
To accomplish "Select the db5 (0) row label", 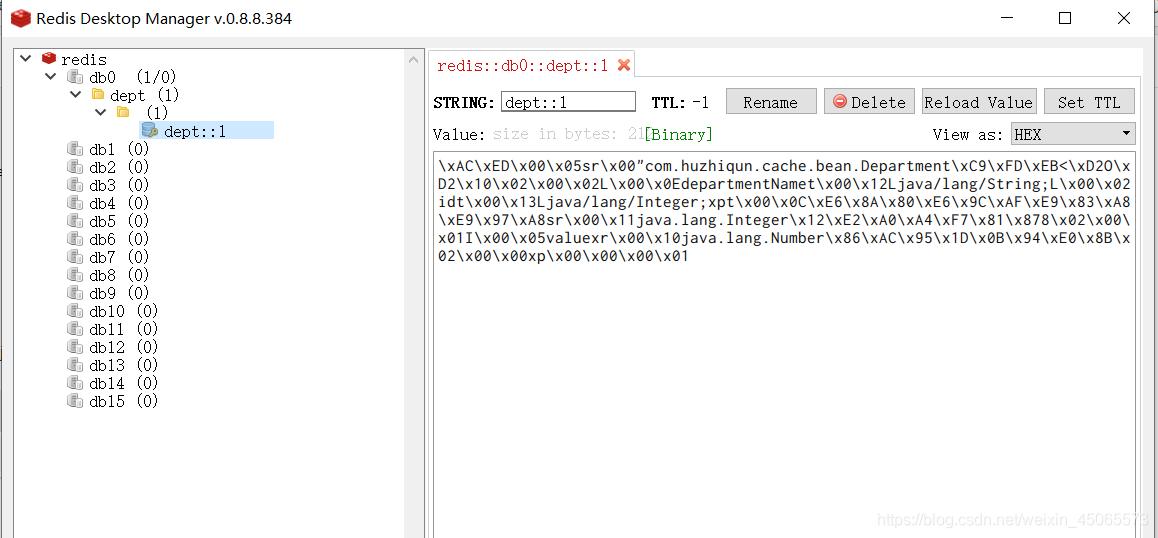I will [x=120, y=221].
